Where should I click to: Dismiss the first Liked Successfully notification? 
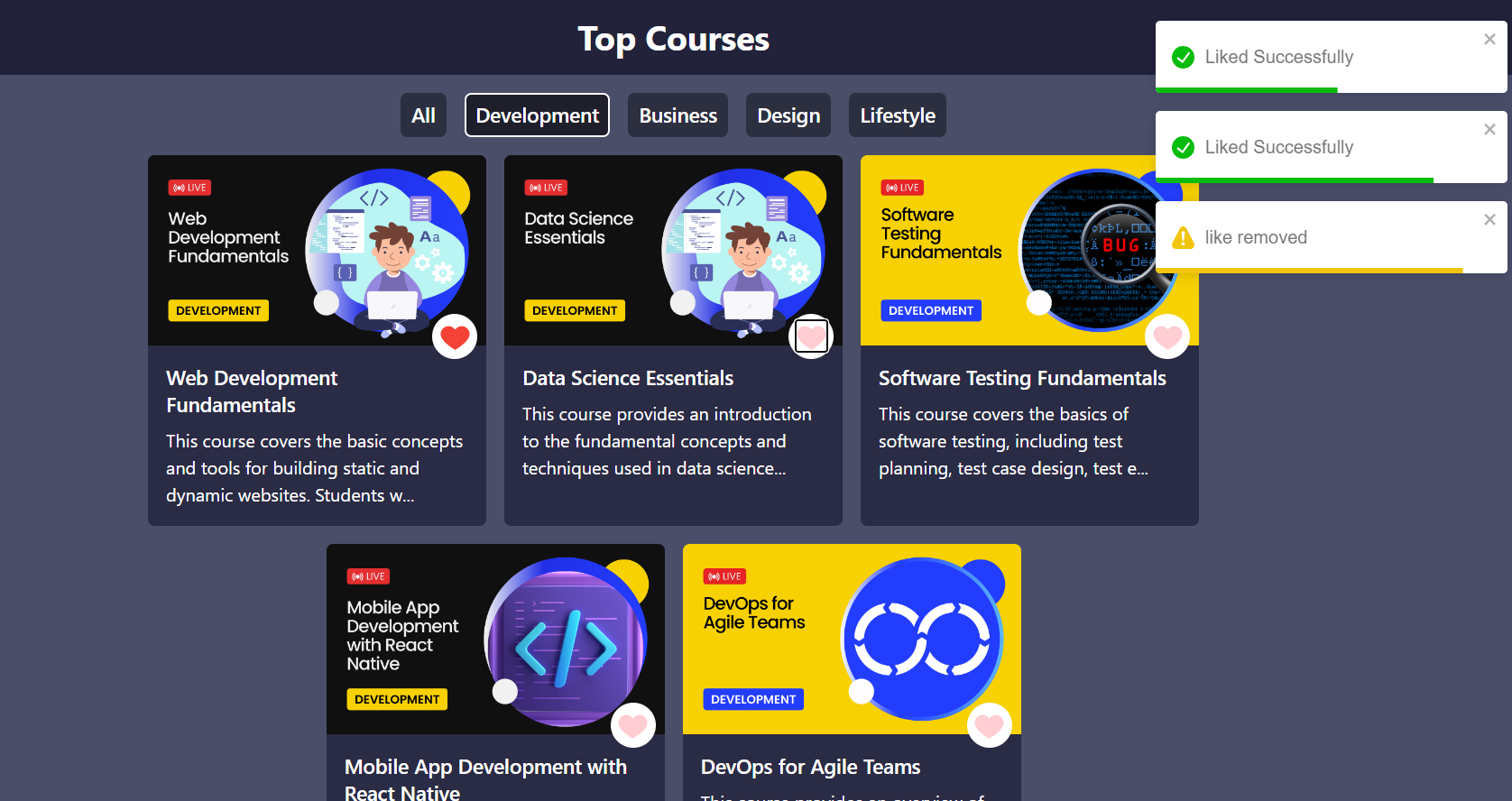pos(1489,39)
